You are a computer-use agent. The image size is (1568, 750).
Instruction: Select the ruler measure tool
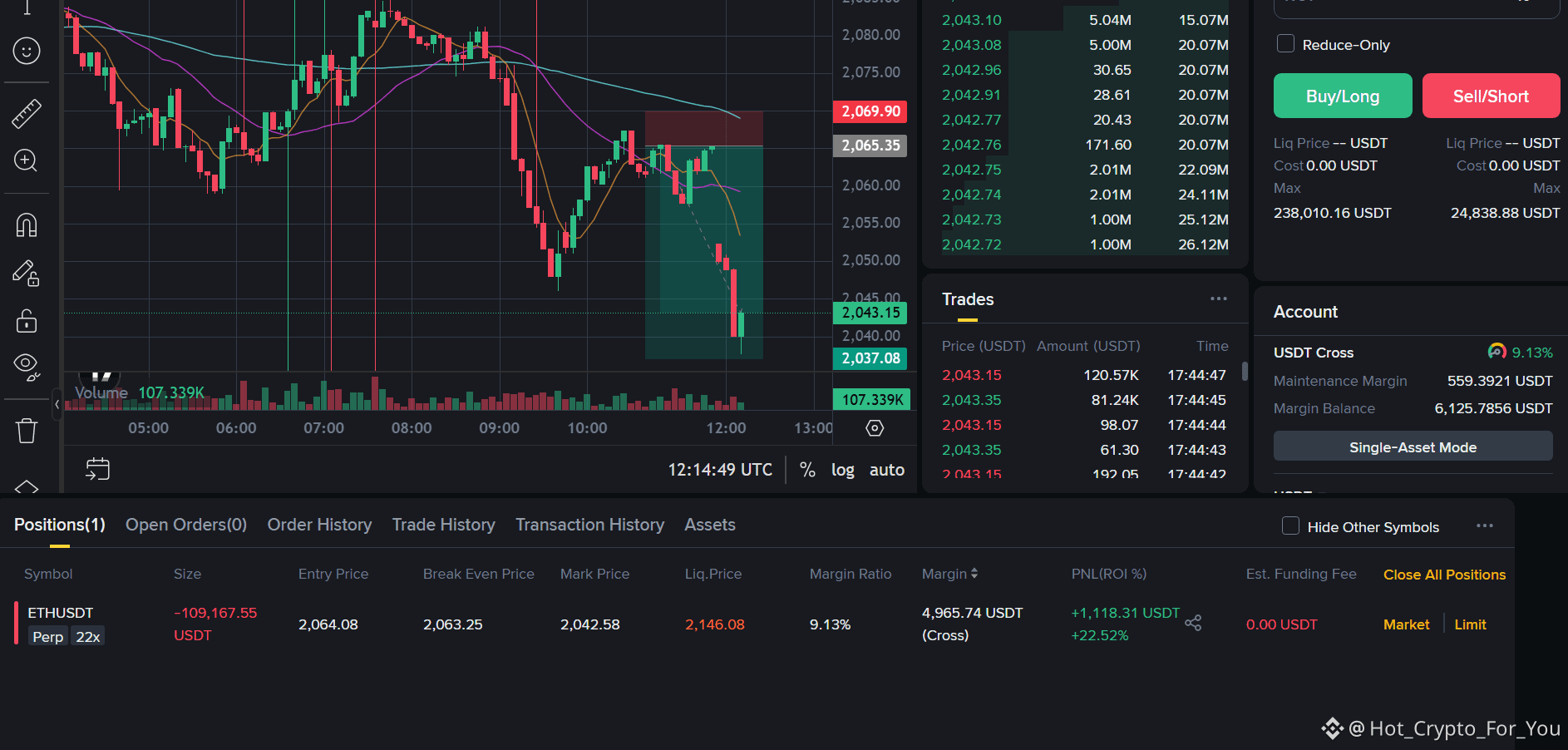tap(27, 113)
